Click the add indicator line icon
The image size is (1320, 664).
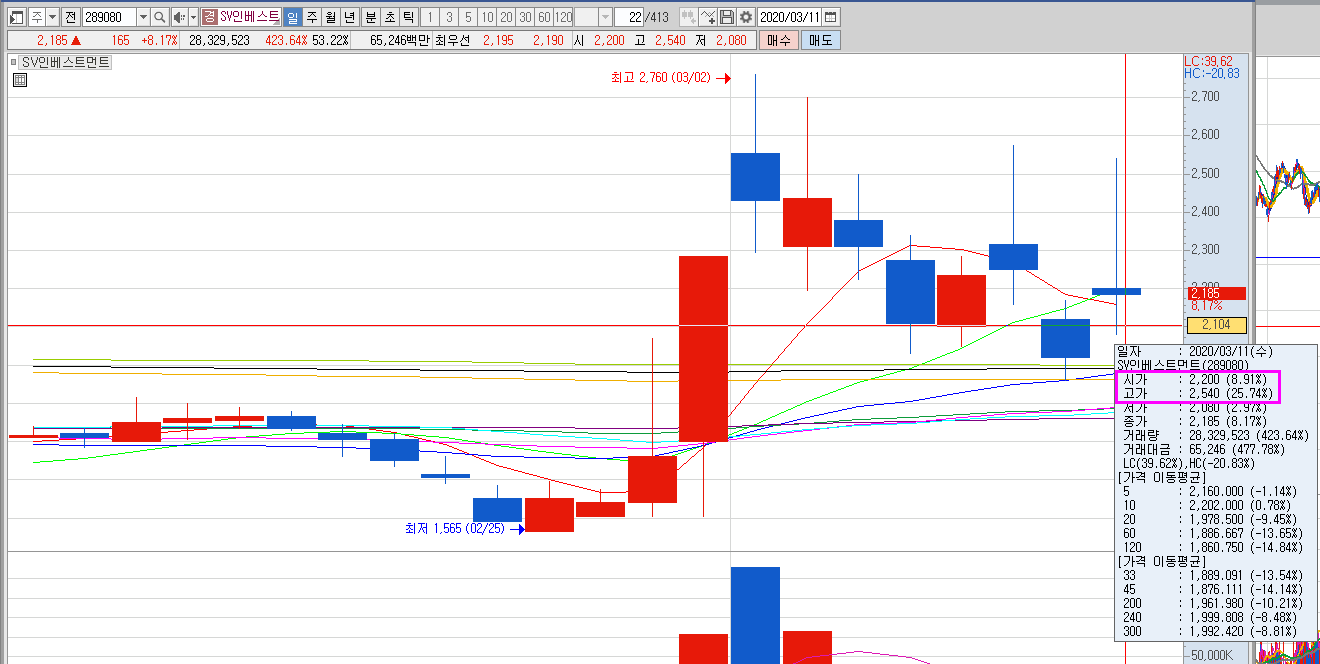coord(708,17)
